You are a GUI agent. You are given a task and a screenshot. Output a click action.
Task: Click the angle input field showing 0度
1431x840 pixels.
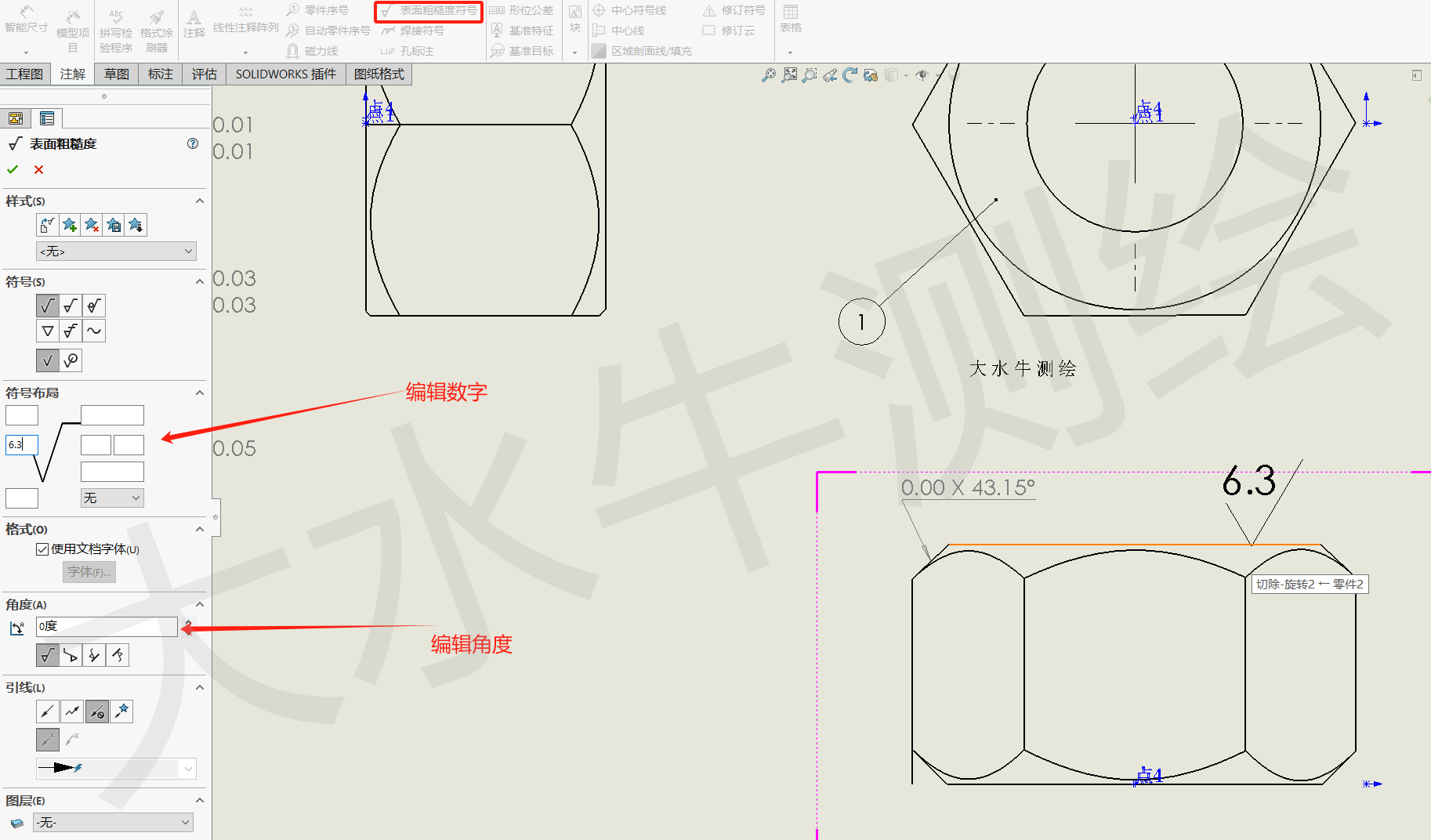[x=107, y=626]
